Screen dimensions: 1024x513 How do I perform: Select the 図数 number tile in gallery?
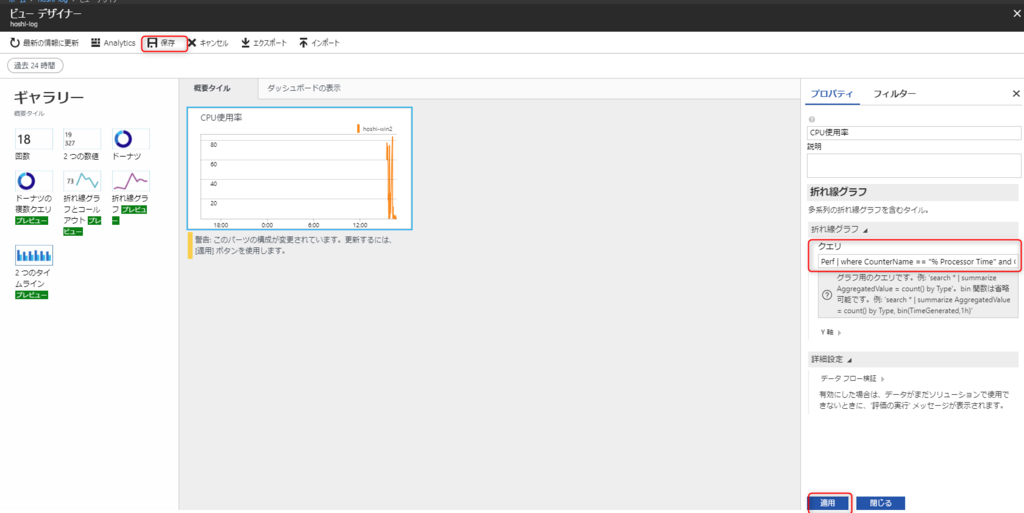[34, 139]
